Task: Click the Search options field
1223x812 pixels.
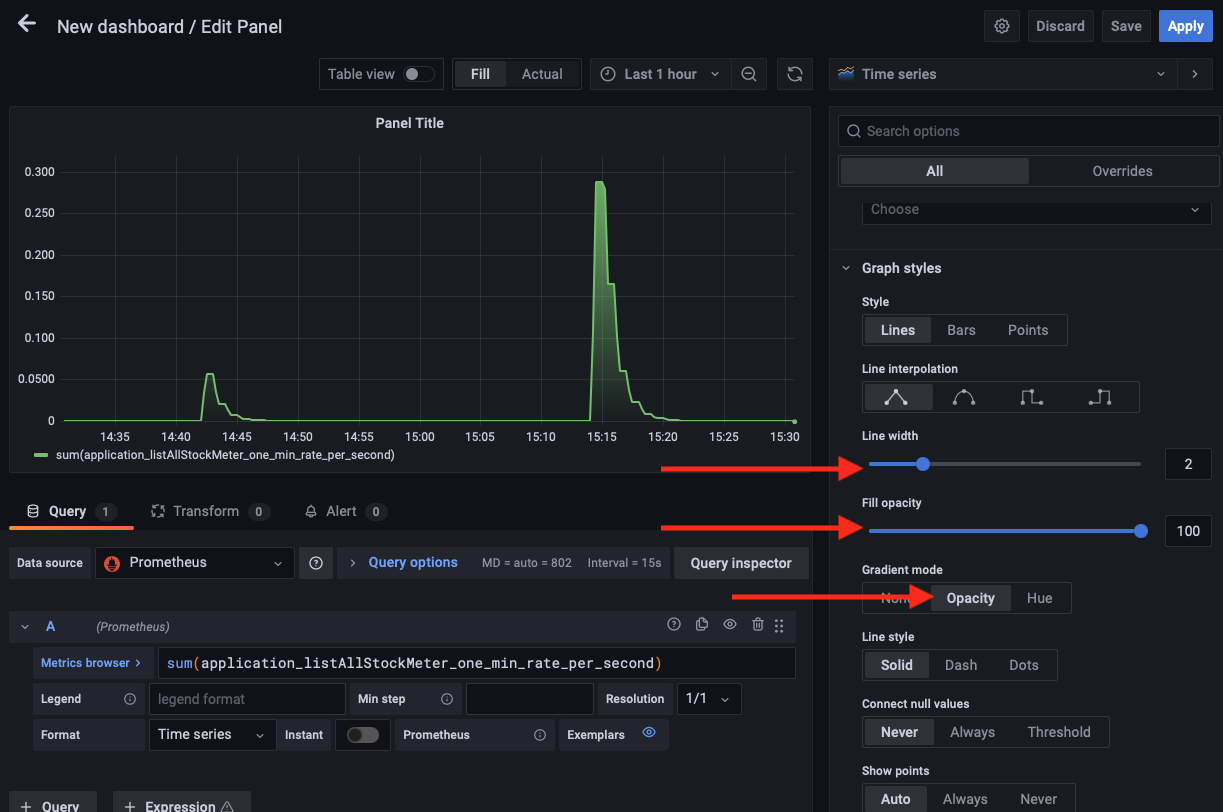Action: [x=1028, y=131]
